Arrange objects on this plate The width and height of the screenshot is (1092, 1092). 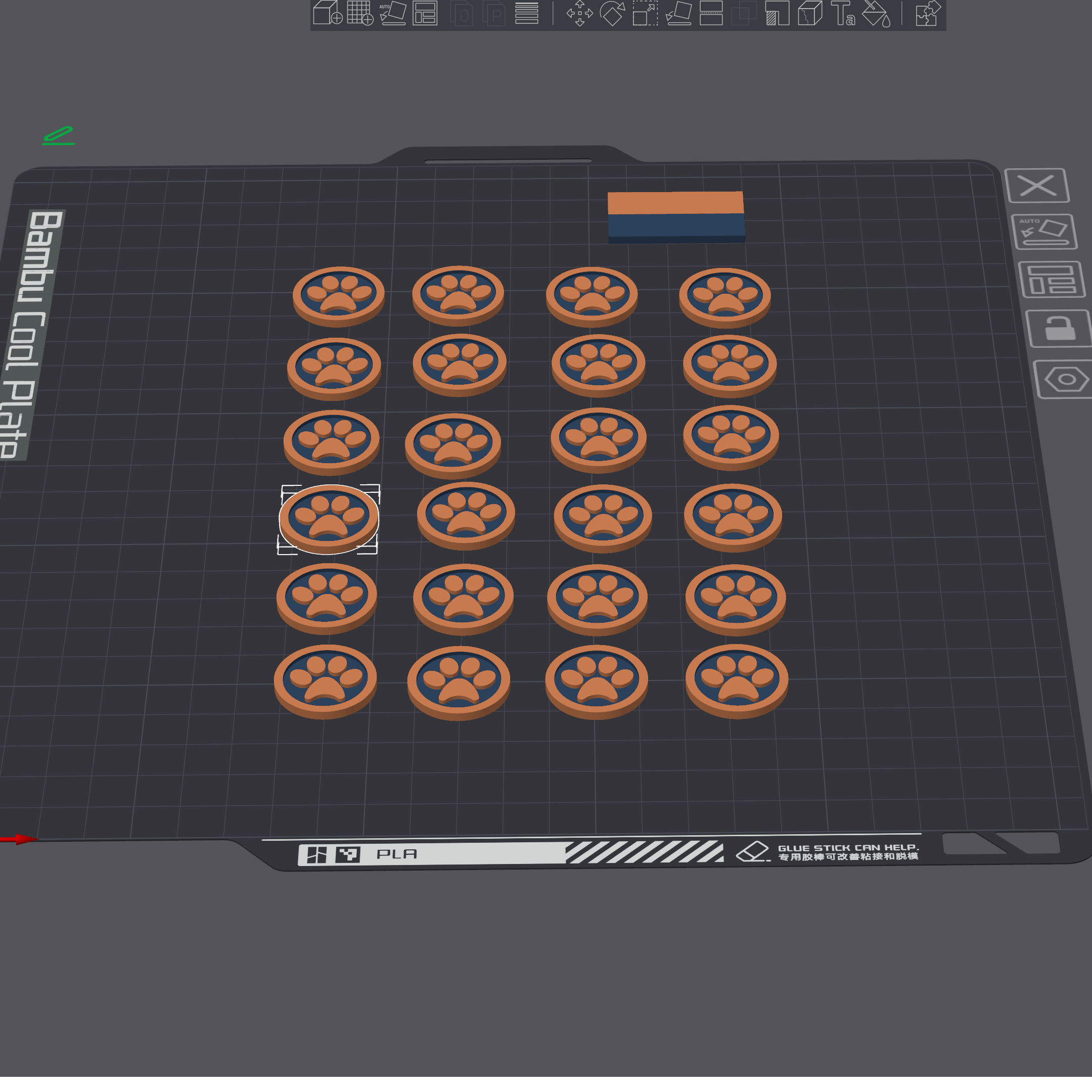point(1052,279)
